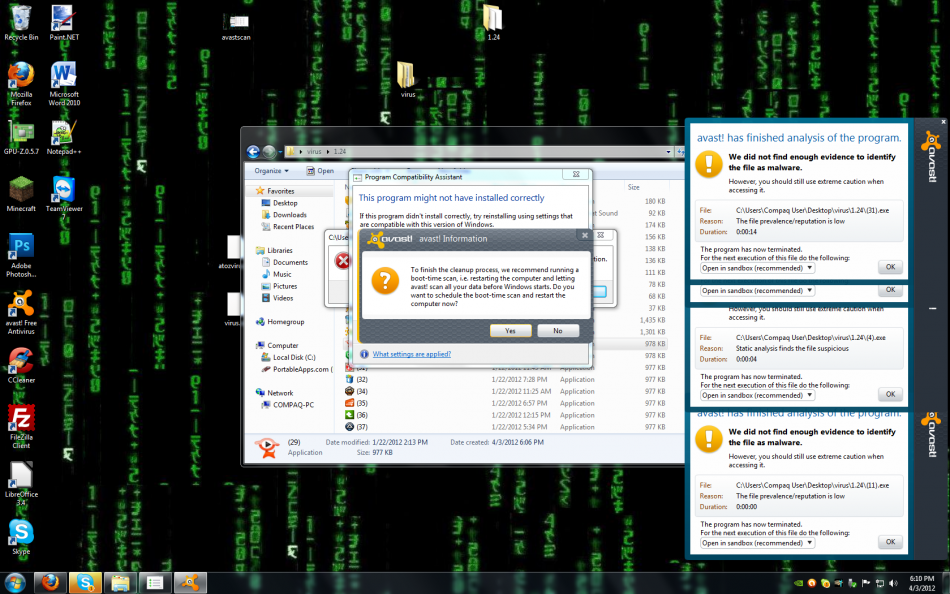Select the virus folder on the desktop
The width and height of the screenshot is (950, 594).
408,80
